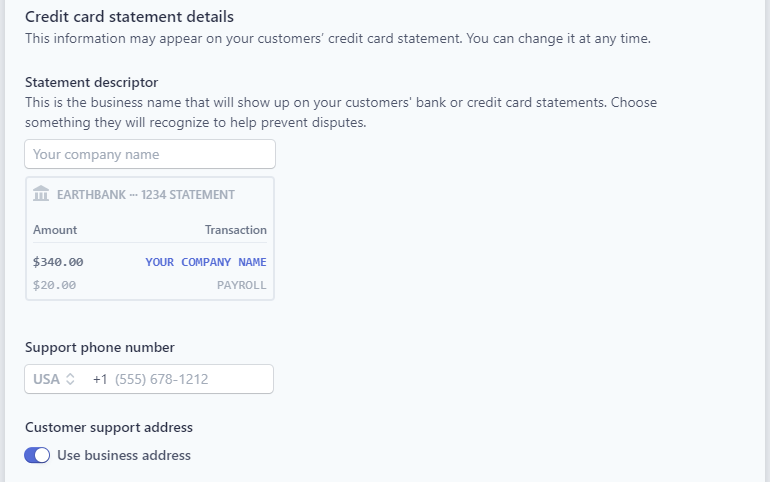Click the $340.00 amount in preview
Image resolution: width=770 pixels, height=482 pixels.
point(58,262)
